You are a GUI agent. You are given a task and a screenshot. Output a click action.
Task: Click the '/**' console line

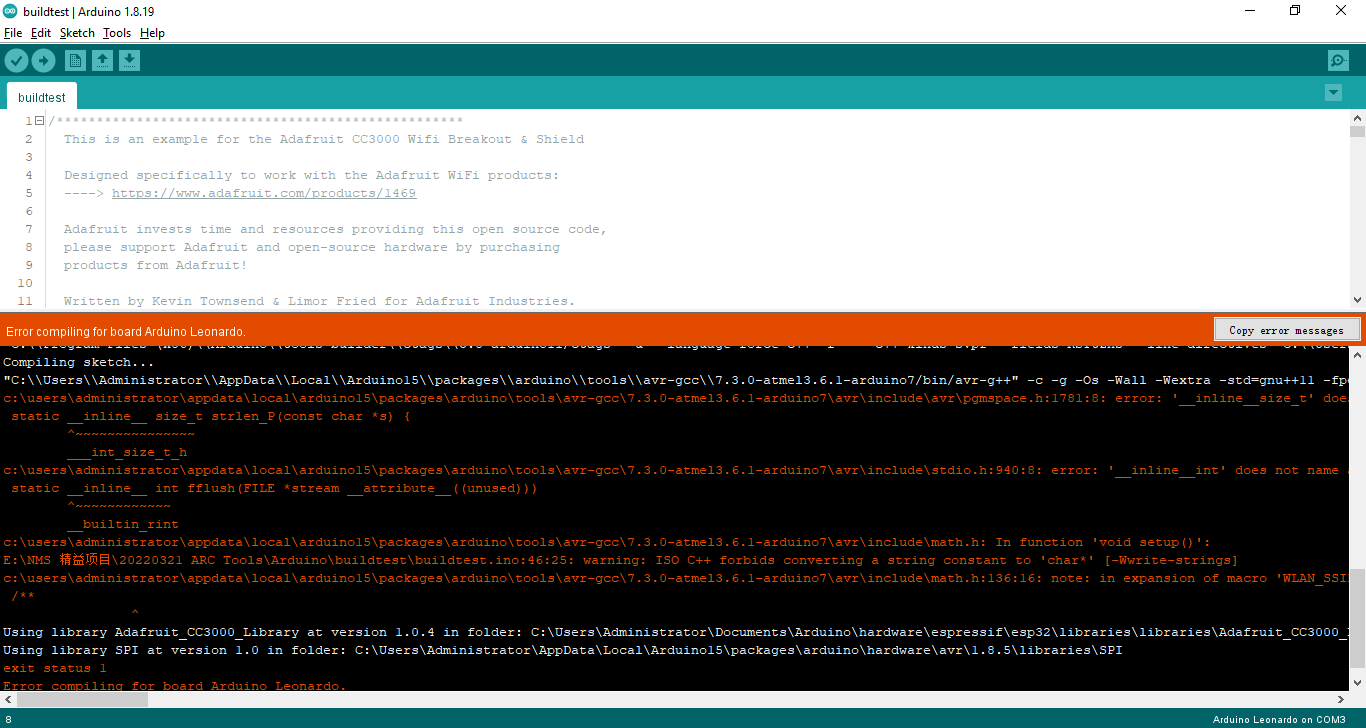point(23,596)
